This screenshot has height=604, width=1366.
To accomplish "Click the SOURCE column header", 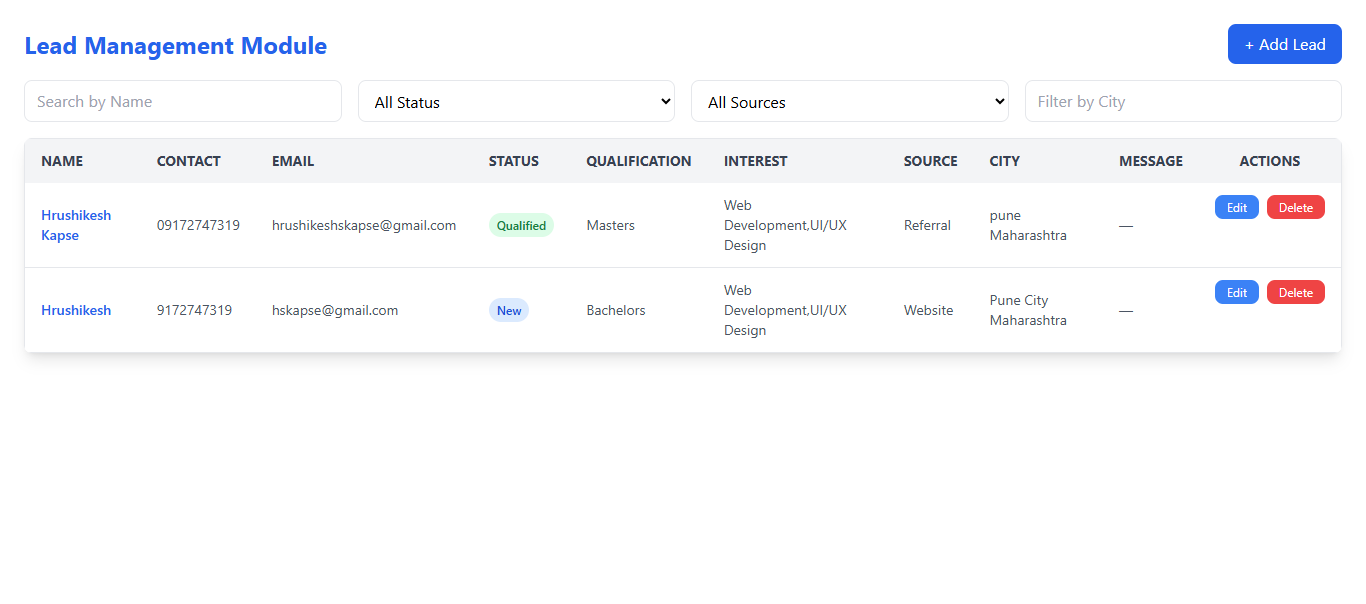I will tap(930, 161).
